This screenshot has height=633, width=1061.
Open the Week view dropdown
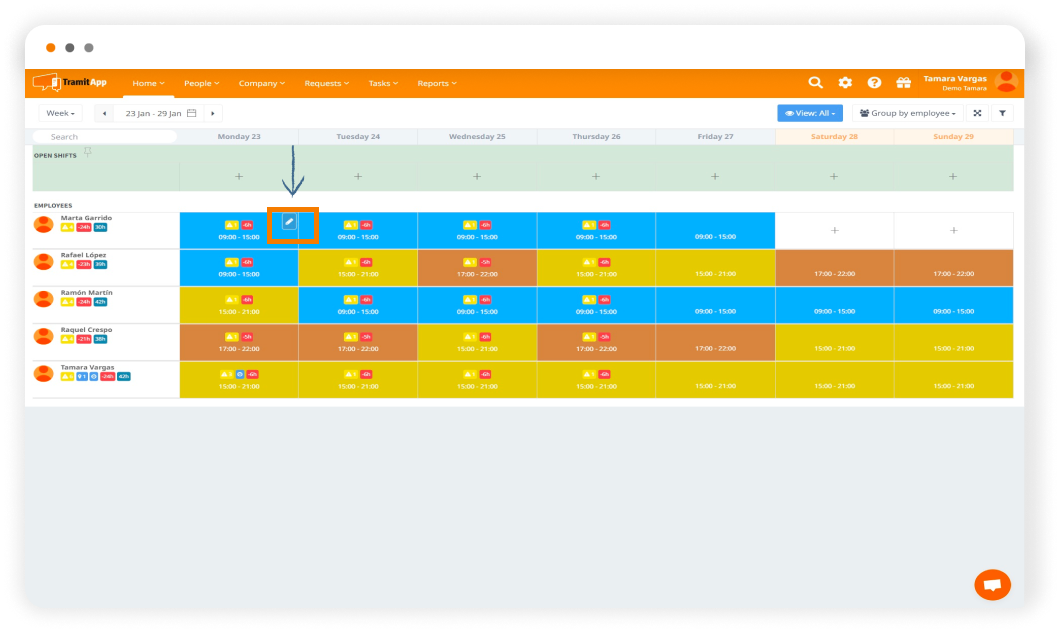[x=61, y=114]
